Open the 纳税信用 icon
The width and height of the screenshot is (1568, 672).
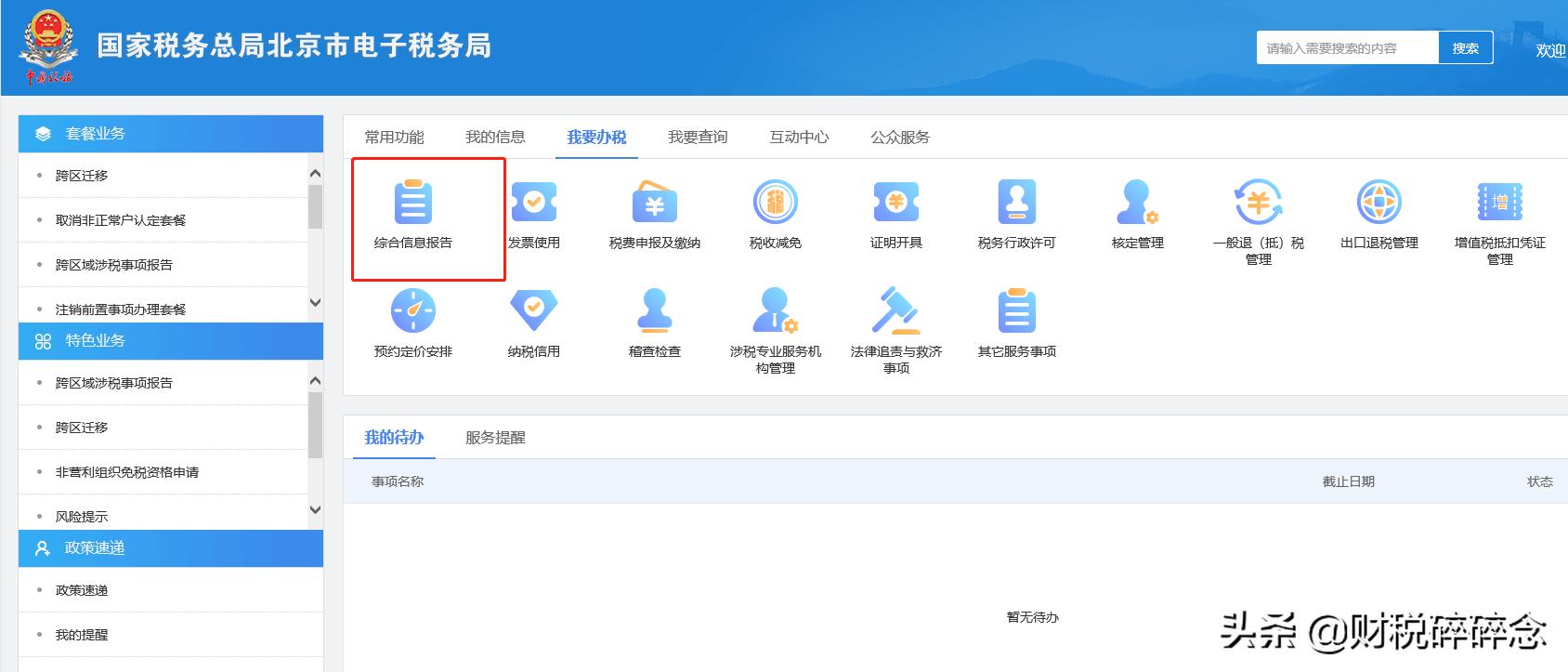pyautogui.click(x=534, y=310)
